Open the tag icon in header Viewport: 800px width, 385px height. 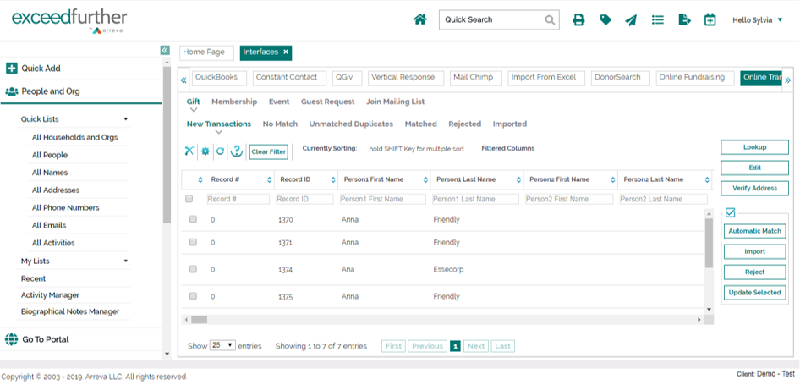pos(605,20)
